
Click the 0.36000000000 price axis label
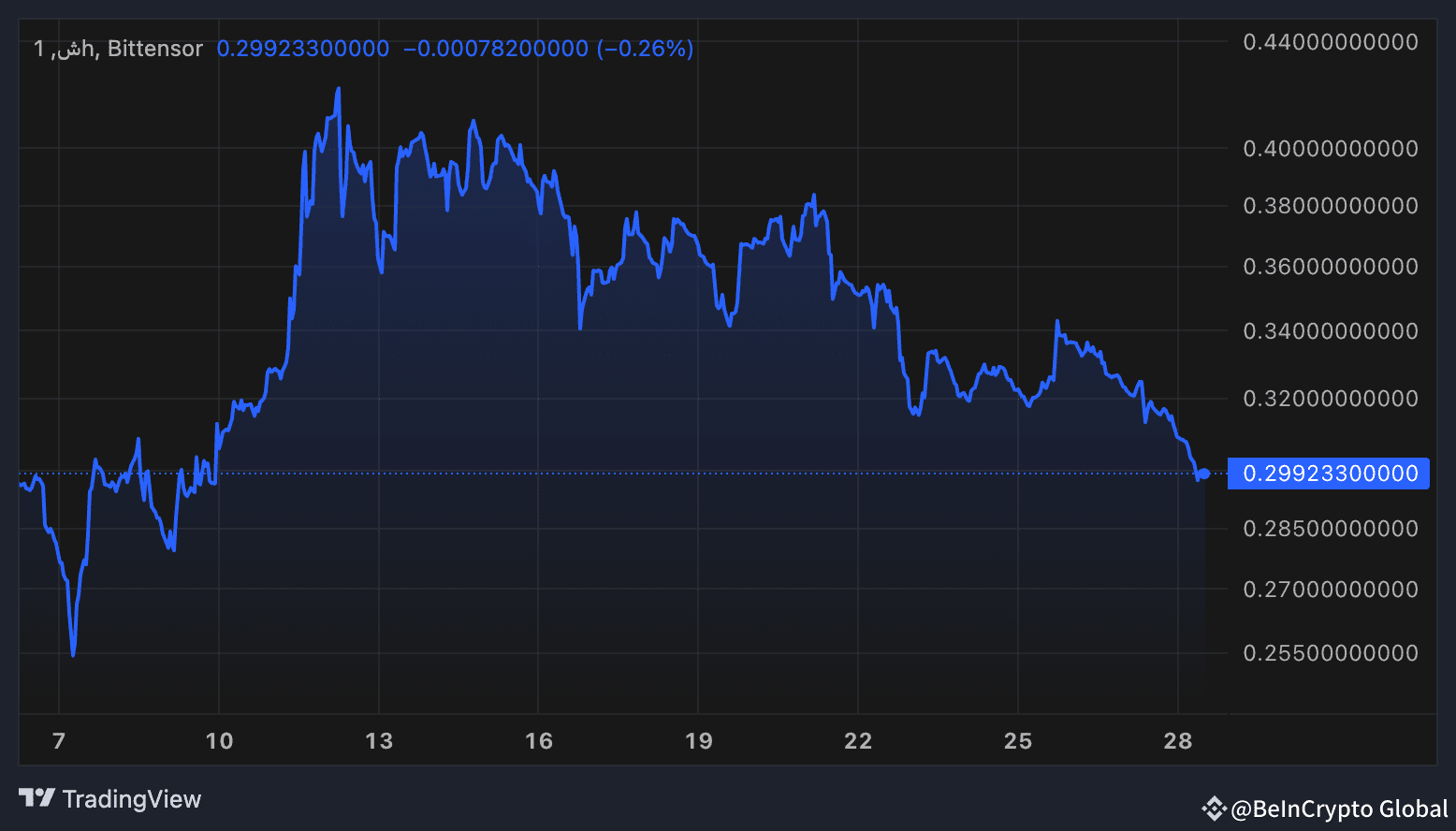1331,267
